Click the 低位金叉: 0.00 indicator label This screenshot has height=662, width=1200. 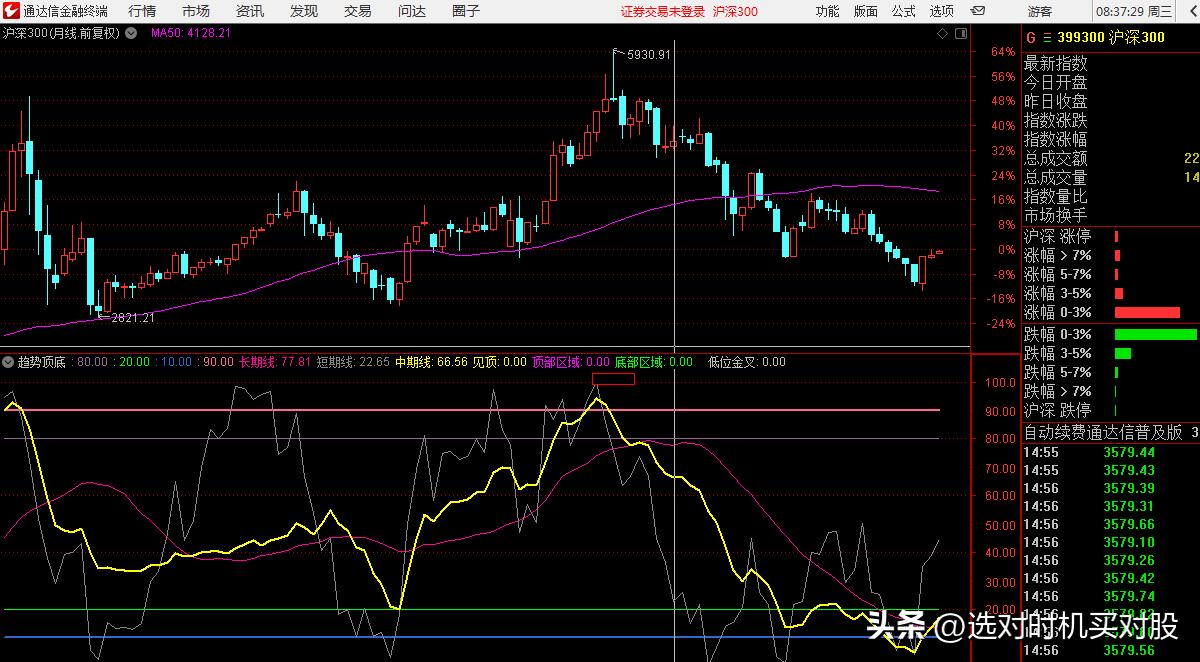(747, 362)
